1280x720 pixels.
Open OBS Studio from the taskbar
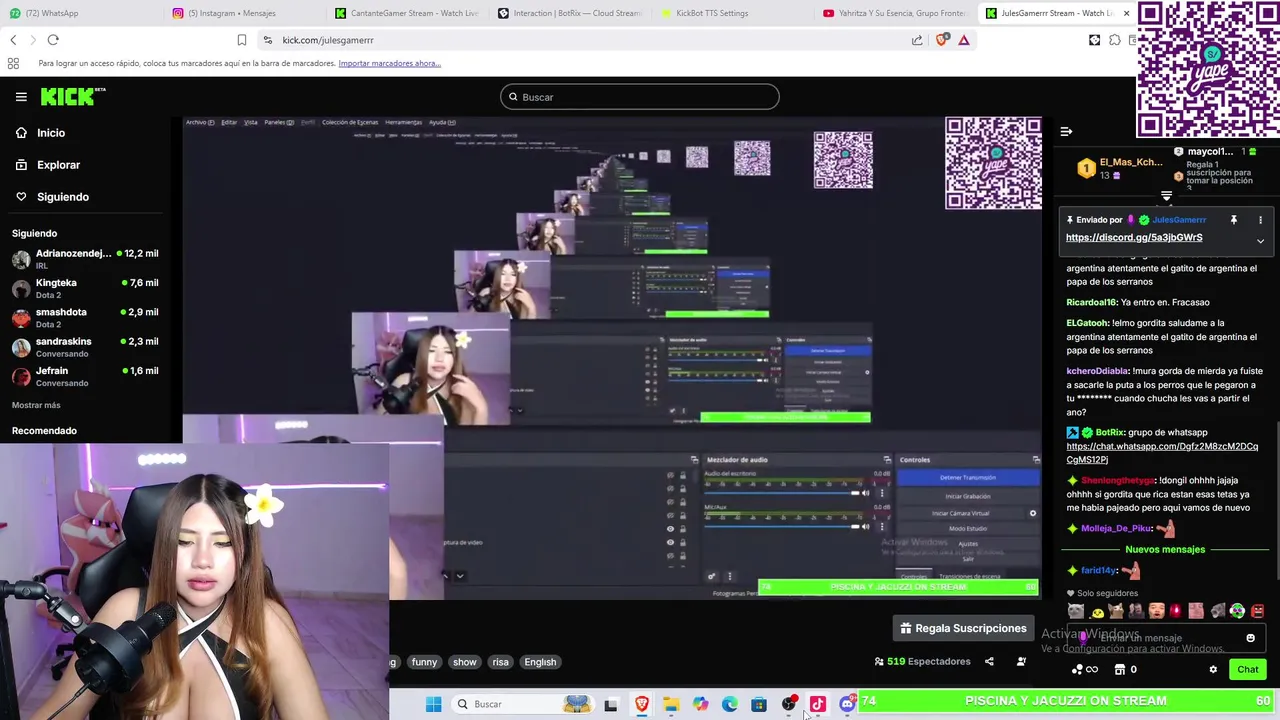coord(789,704)
